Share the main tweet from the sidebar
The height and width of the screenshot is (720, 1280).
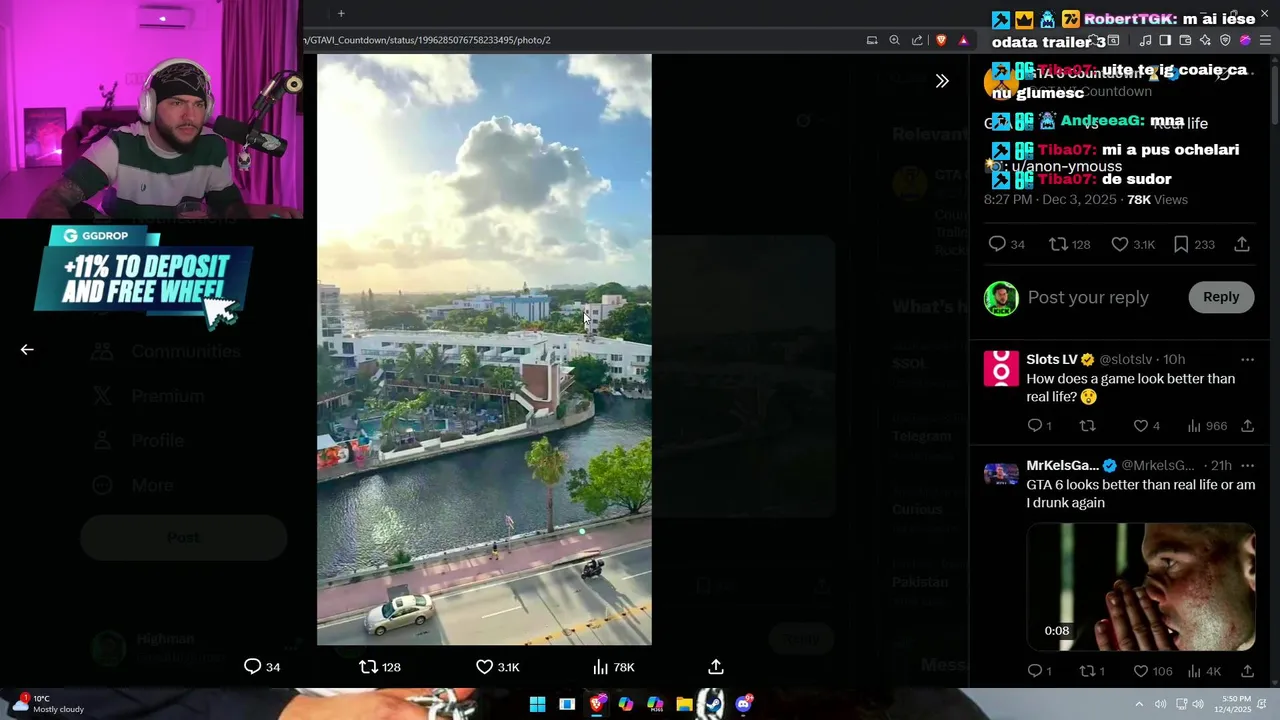[1242, 244]
